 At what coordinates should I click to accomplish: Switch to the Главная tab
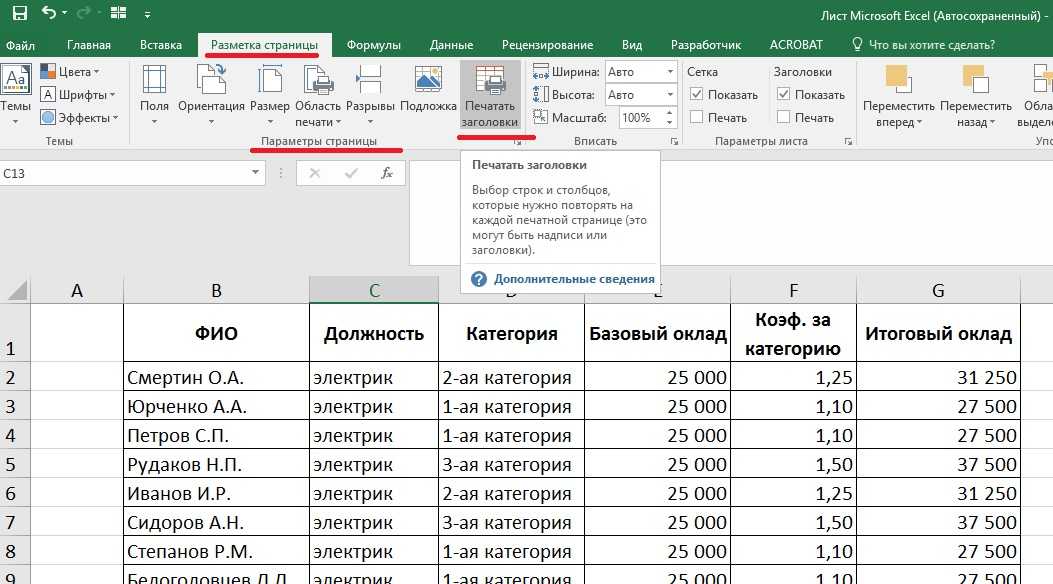click(x=89, y=45)
